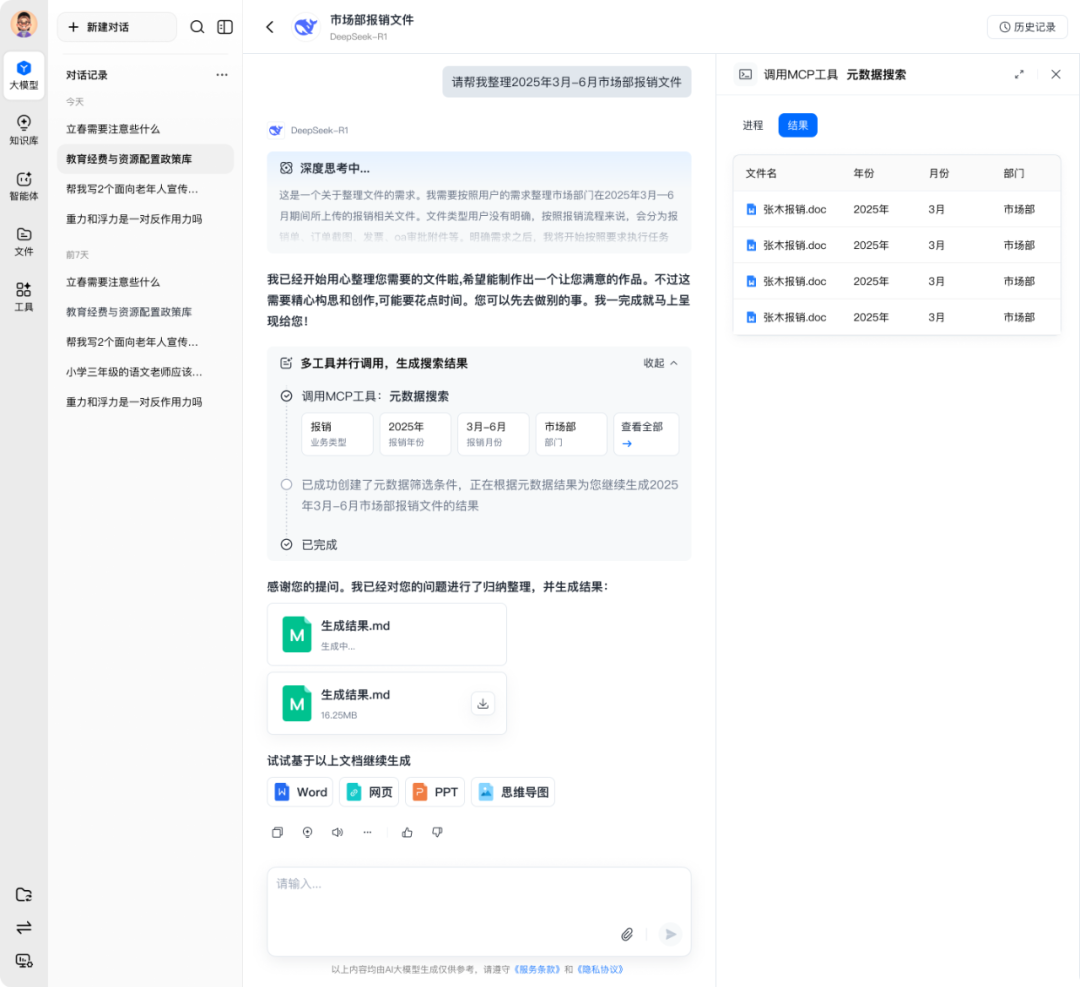Screen dimensions: 1080x987
Task: Select the 结果 tab
Action: (x=798, y=125)
